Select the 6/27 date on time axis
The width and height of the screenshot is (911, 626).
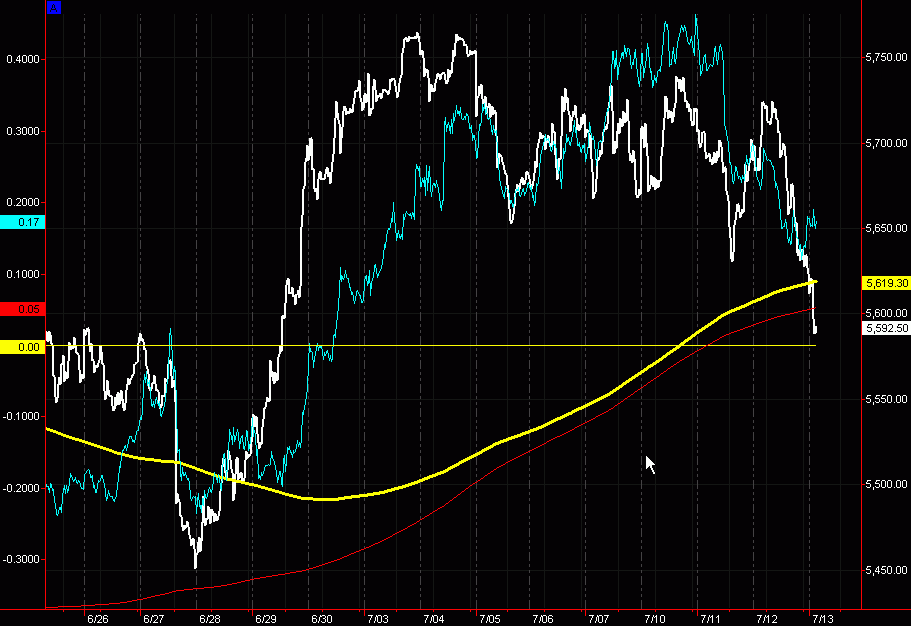tap(153, 619)
